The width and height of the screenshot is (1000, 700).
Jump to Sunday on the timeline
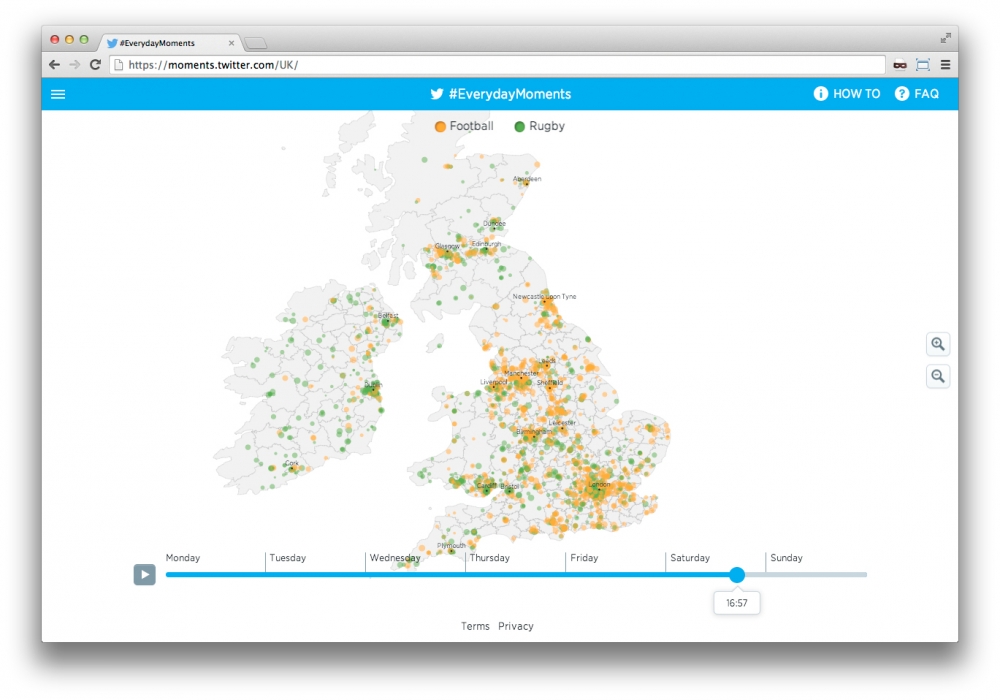(x=786, y=558)
